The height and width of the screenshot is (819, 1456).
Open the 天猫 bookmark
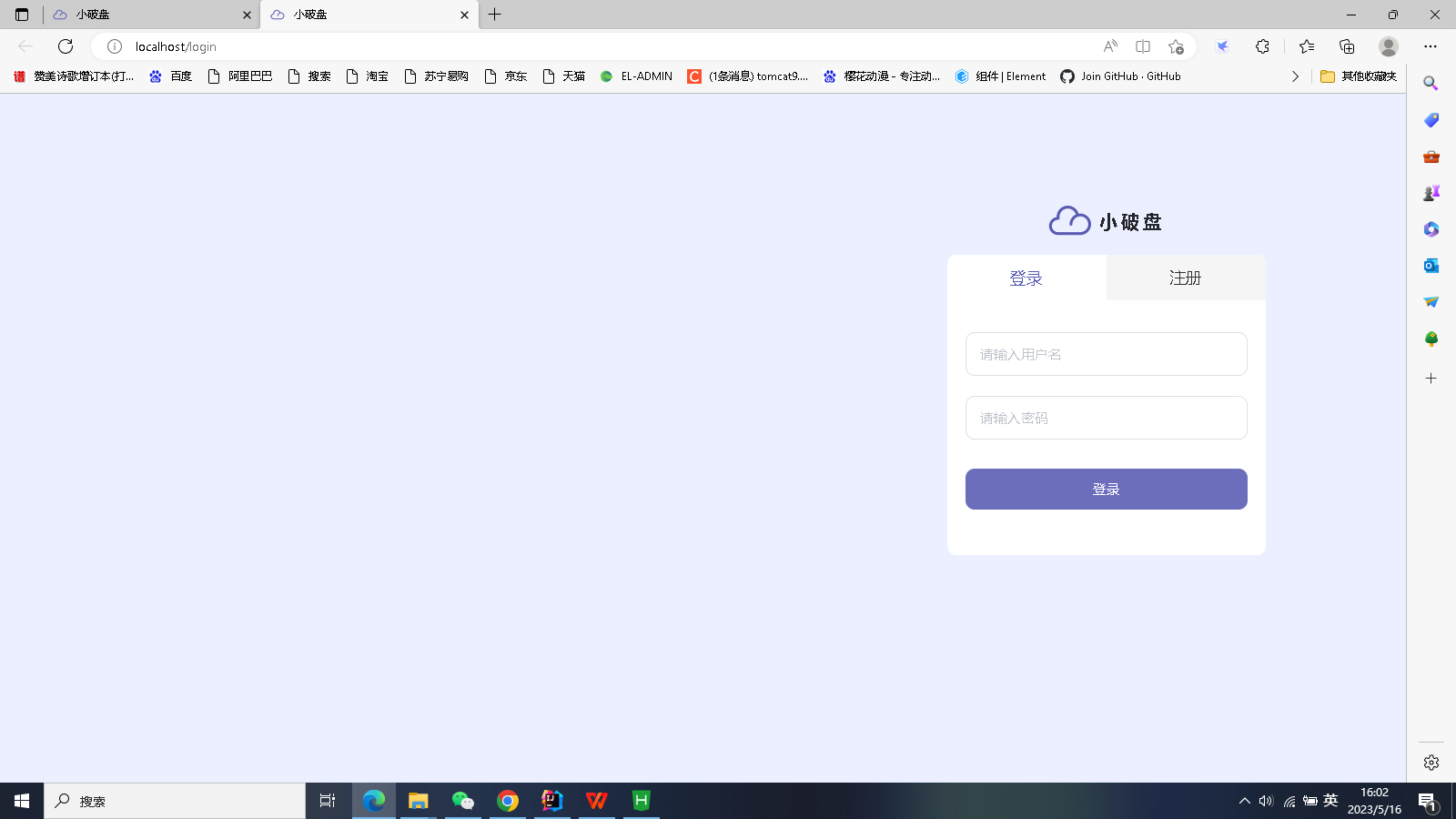click(563, 76)
